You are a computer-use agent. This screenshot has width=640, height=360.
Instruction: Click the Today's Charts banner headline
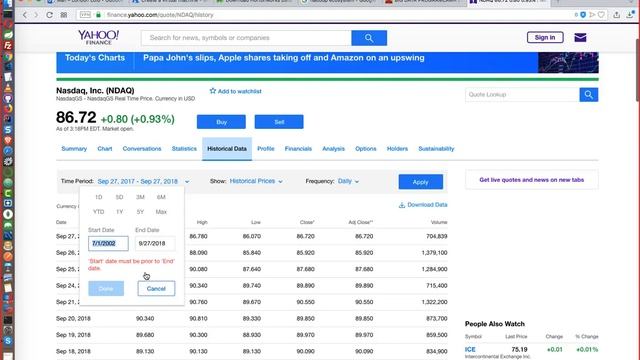[284, 58]
